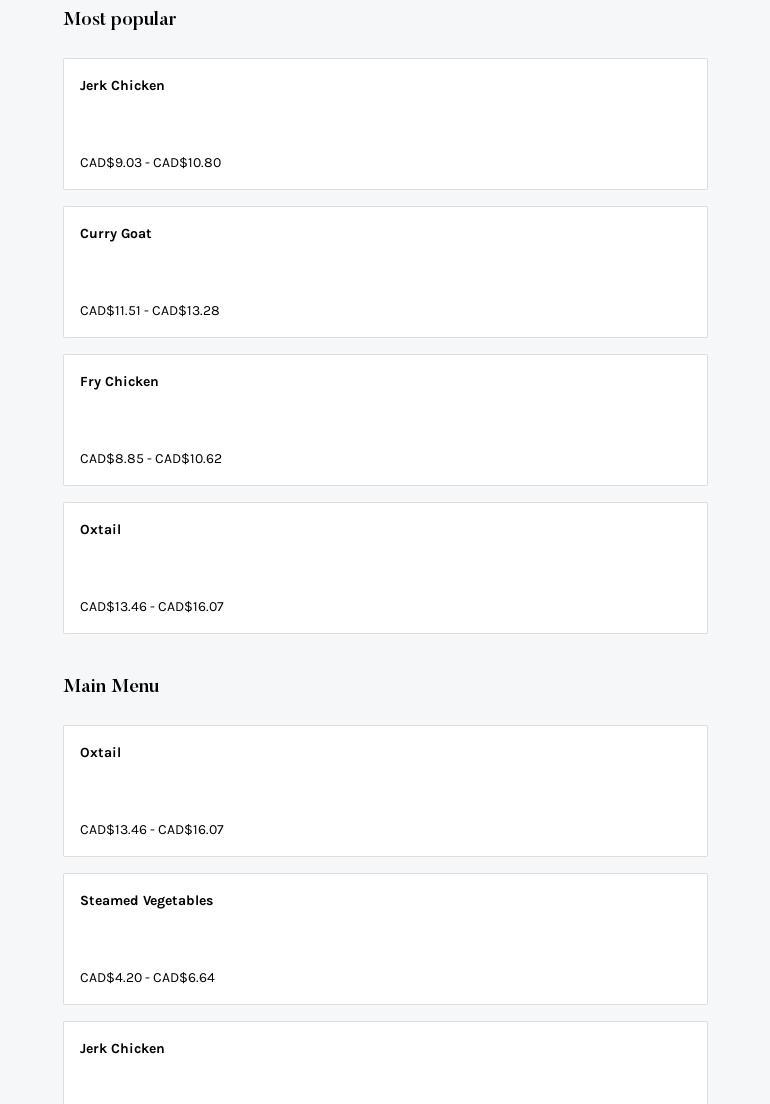Click the Main Menu section heading
The width and height of the screenshot is (770, 1104).
click(x=111, y=687)
